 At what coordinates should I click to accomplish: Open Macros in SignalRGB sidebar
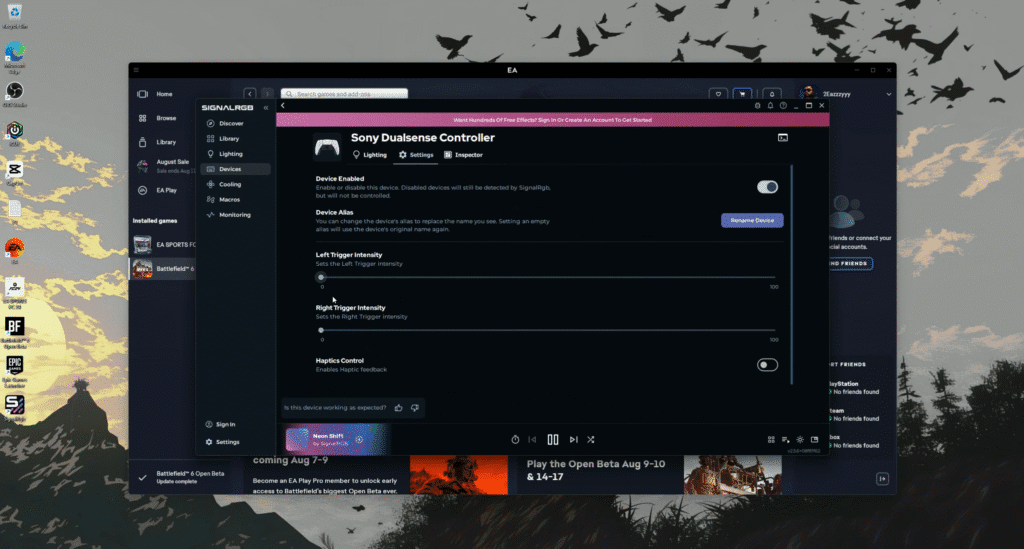tap(223, 199)
